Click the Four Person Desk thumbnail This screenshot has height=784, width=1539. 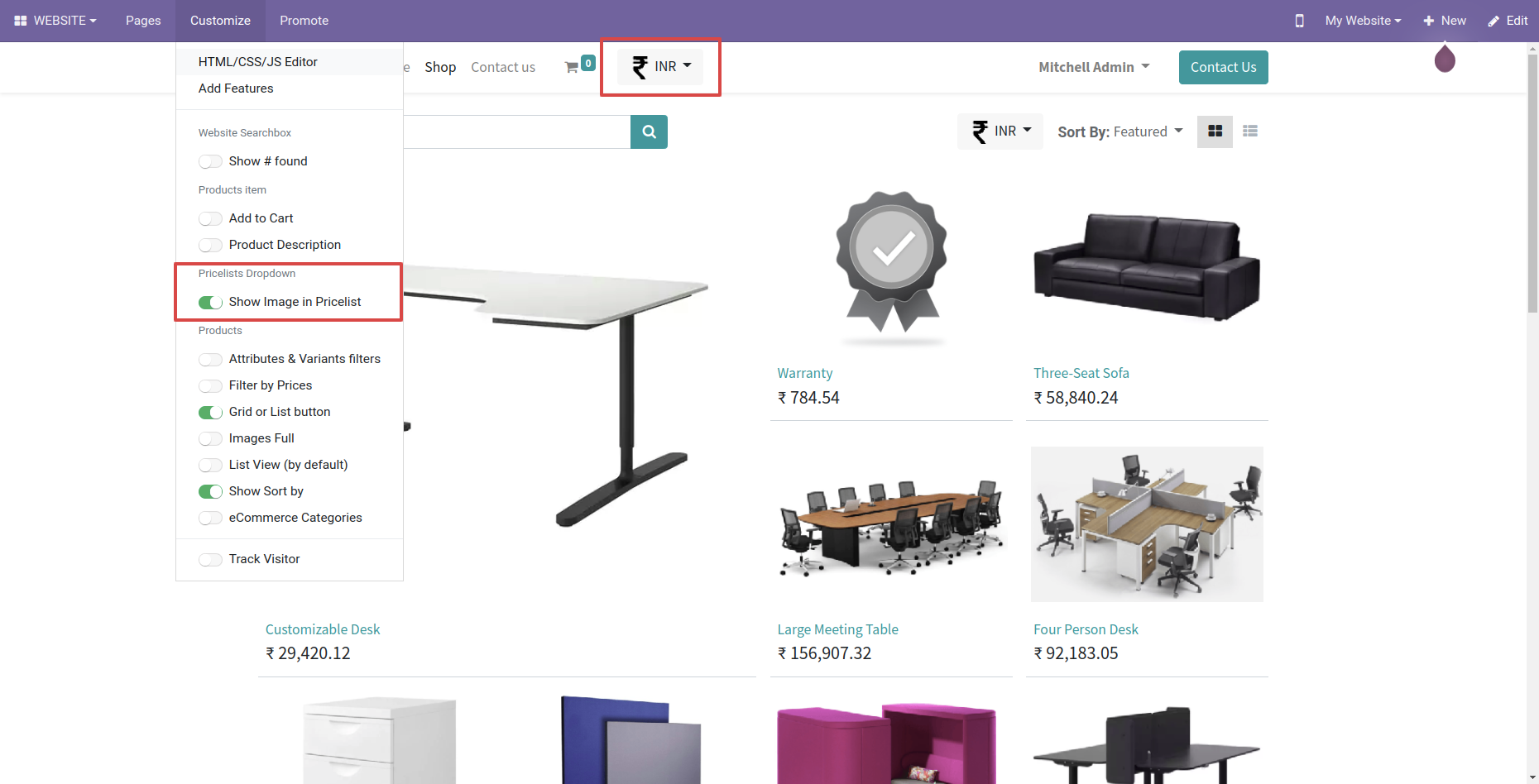[1147, 524]
